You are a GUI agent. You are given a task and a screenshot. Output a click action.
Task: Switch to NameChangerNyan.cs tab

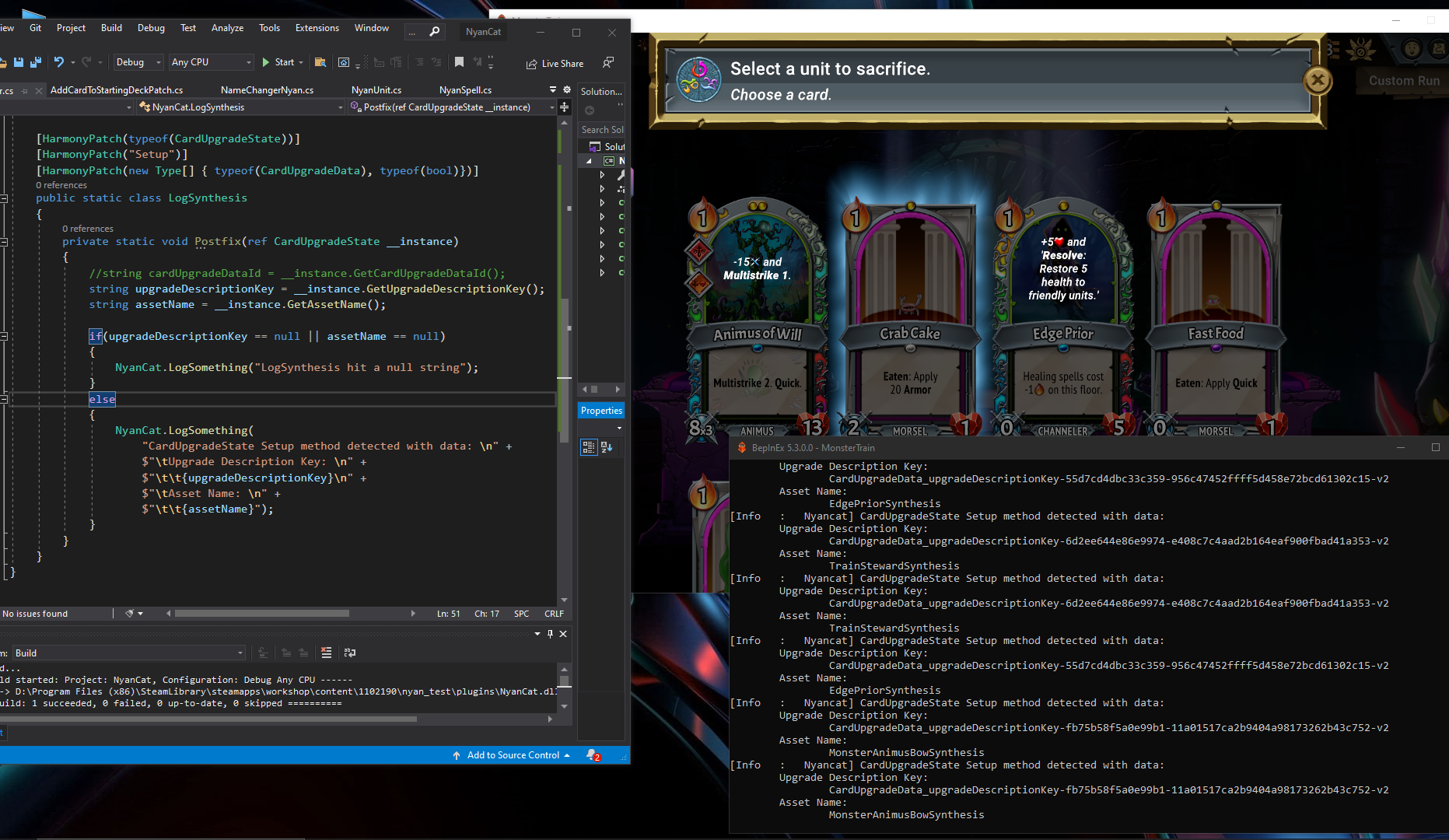267,90
